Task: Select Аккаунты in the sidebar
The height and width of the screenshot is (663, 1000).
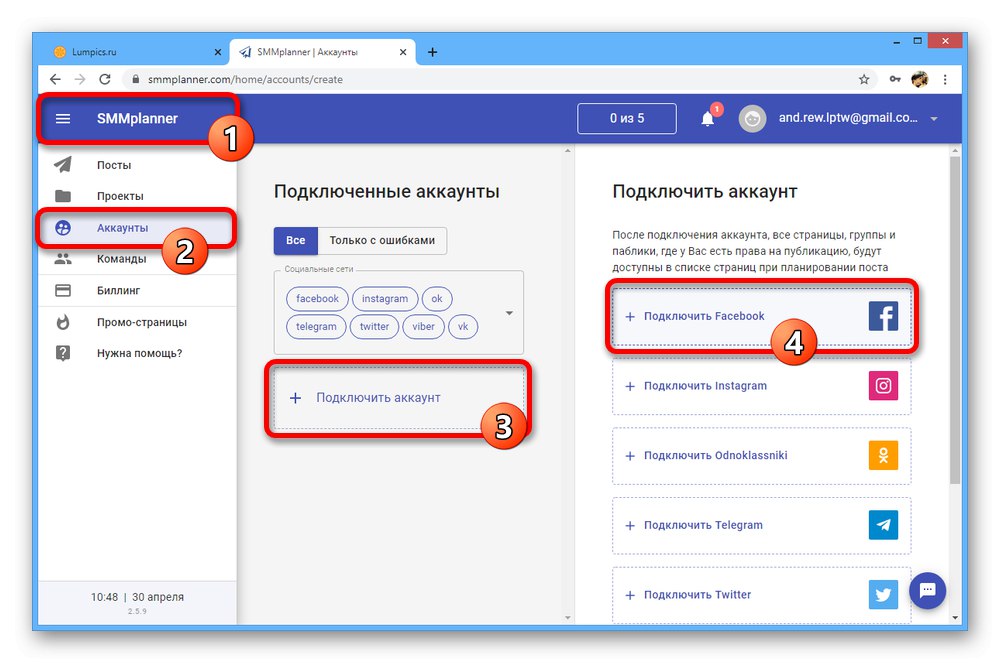Action: pyautogui.click(x=137, y=228)
